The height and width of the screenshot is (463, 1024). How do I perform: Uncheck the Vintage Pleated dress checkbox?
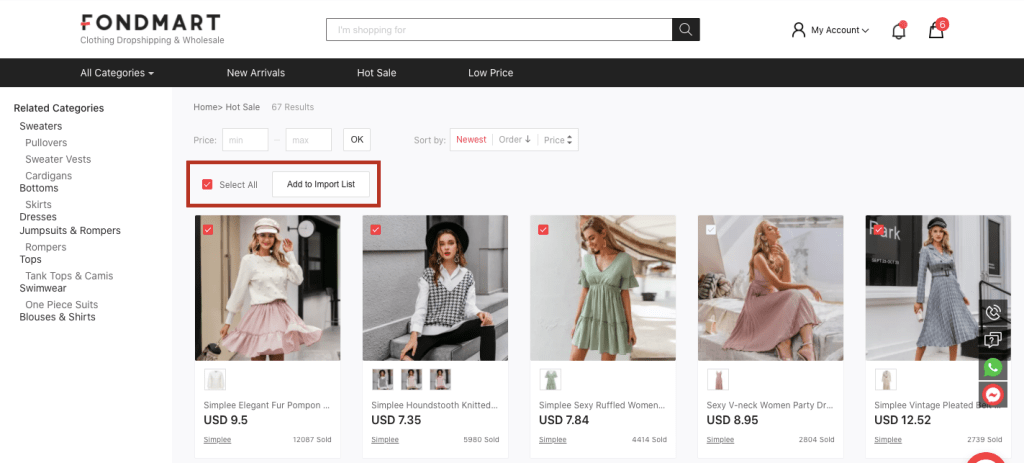click(879, 229)
